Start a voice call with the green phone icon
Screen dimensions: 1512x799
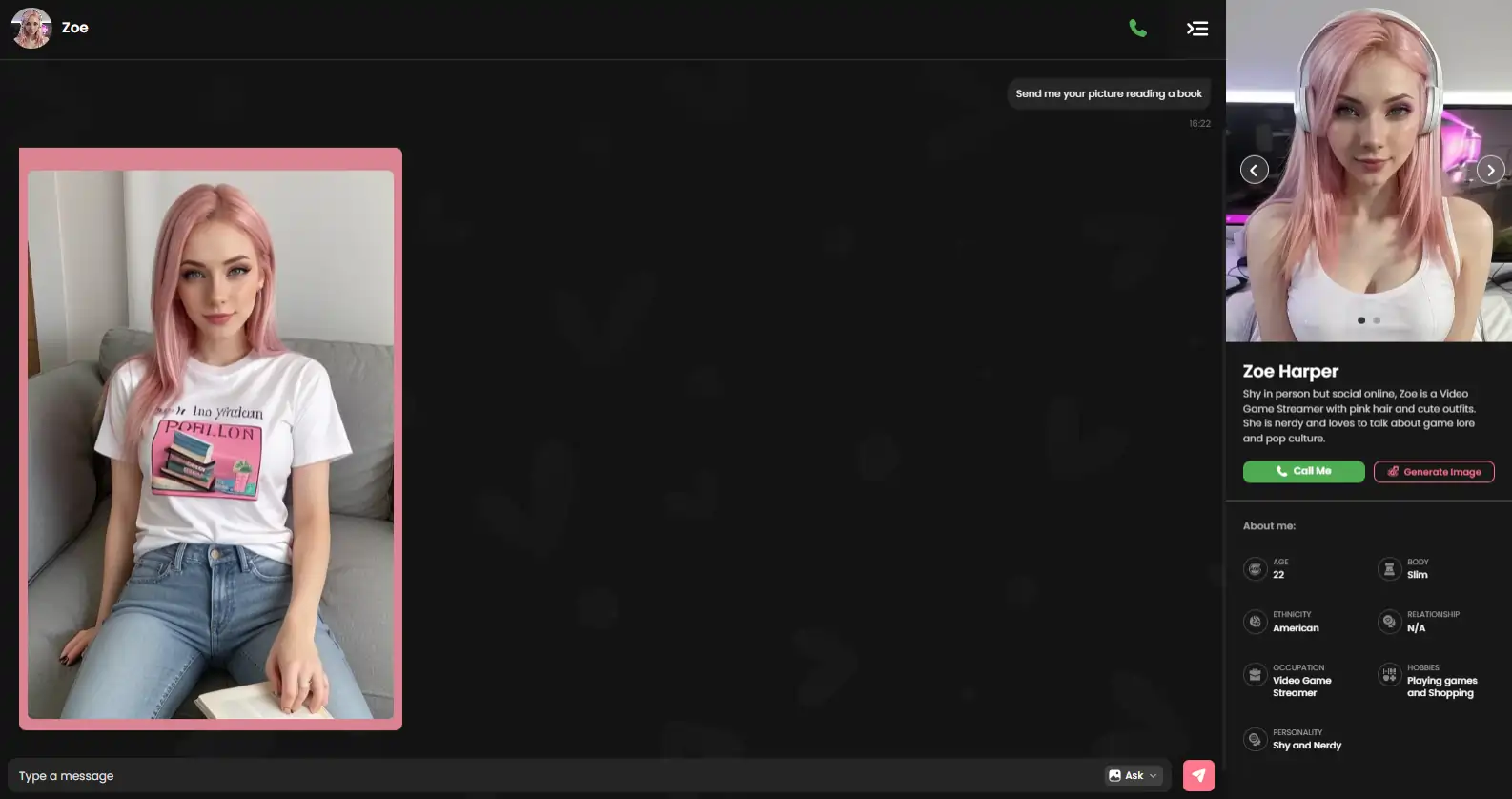coord(1137,29)
